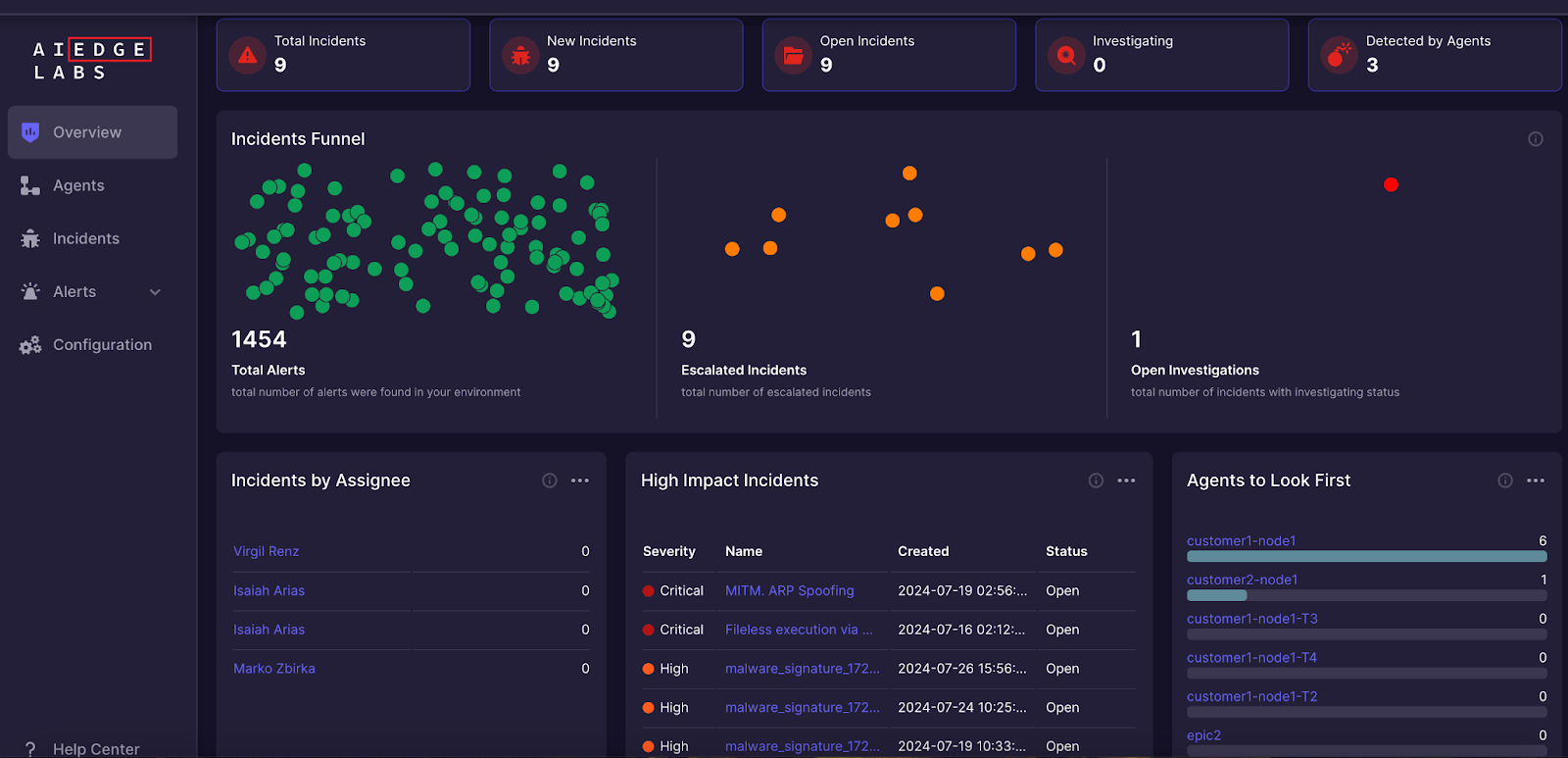Open Agents to Look First three-dot menu

(x=1536, y=480)
